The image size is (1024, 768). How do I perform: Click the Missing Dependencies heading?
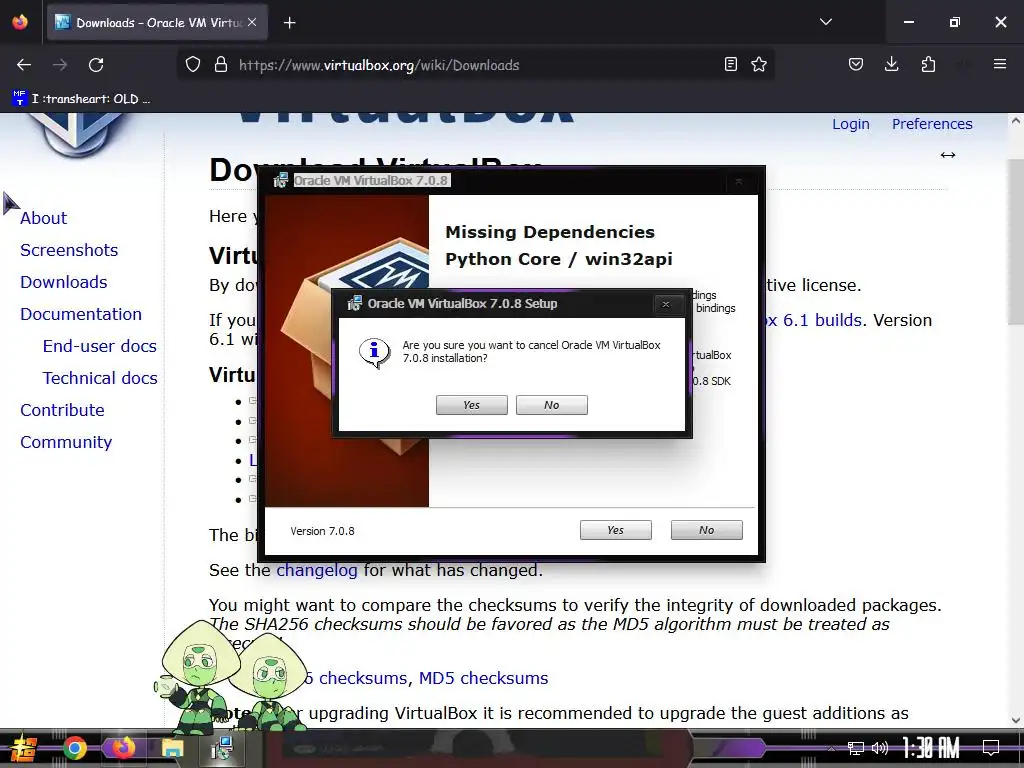tap(550, 232)
